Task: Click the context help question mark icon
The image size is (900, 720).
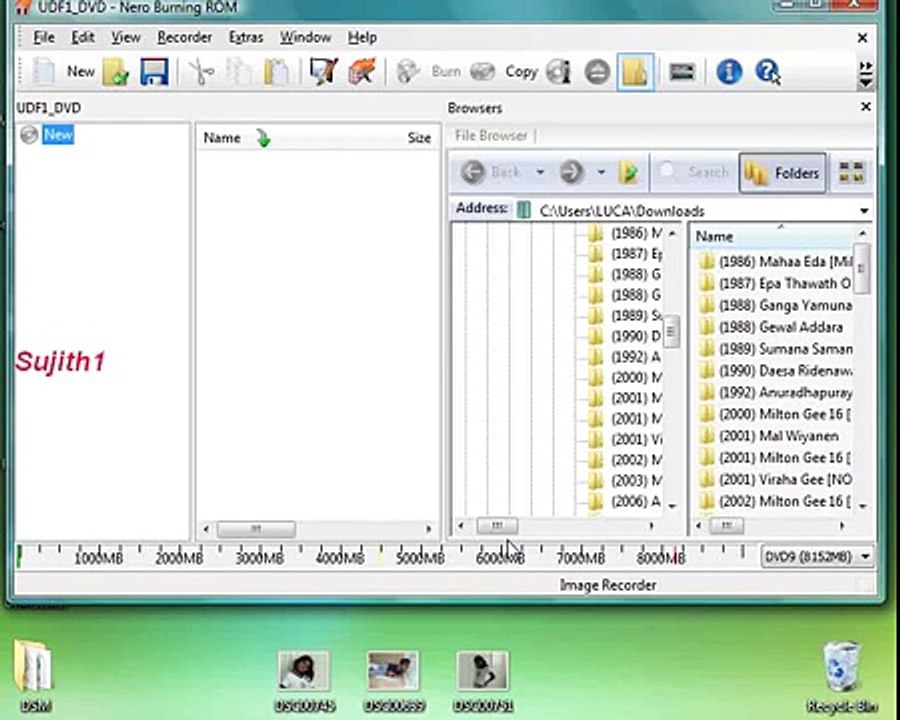Action: coord(767,72)
